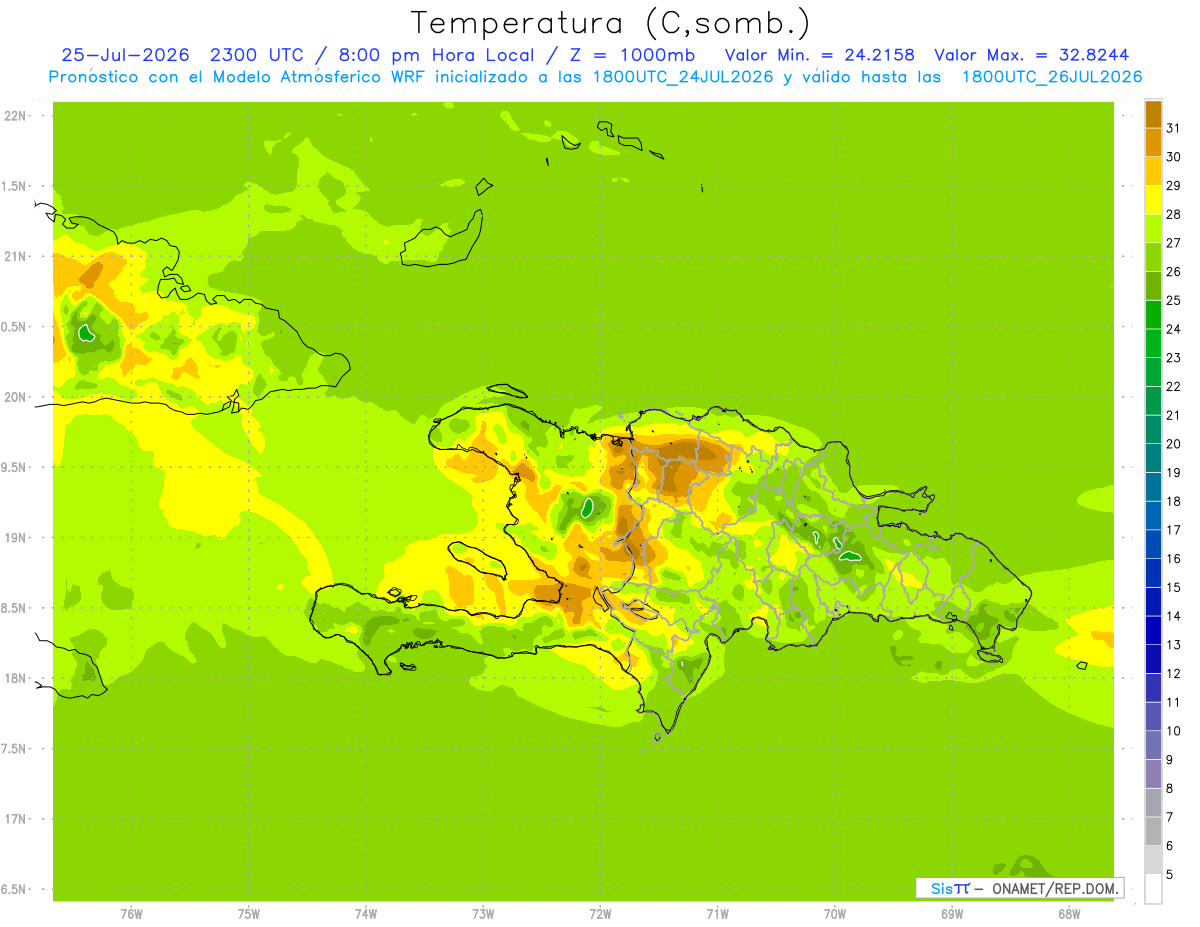Viewport: 1200px width, 927px height.
Task: Click the 5 value on the color scale
Action: pyautogui.click(x=1169, y=874)
